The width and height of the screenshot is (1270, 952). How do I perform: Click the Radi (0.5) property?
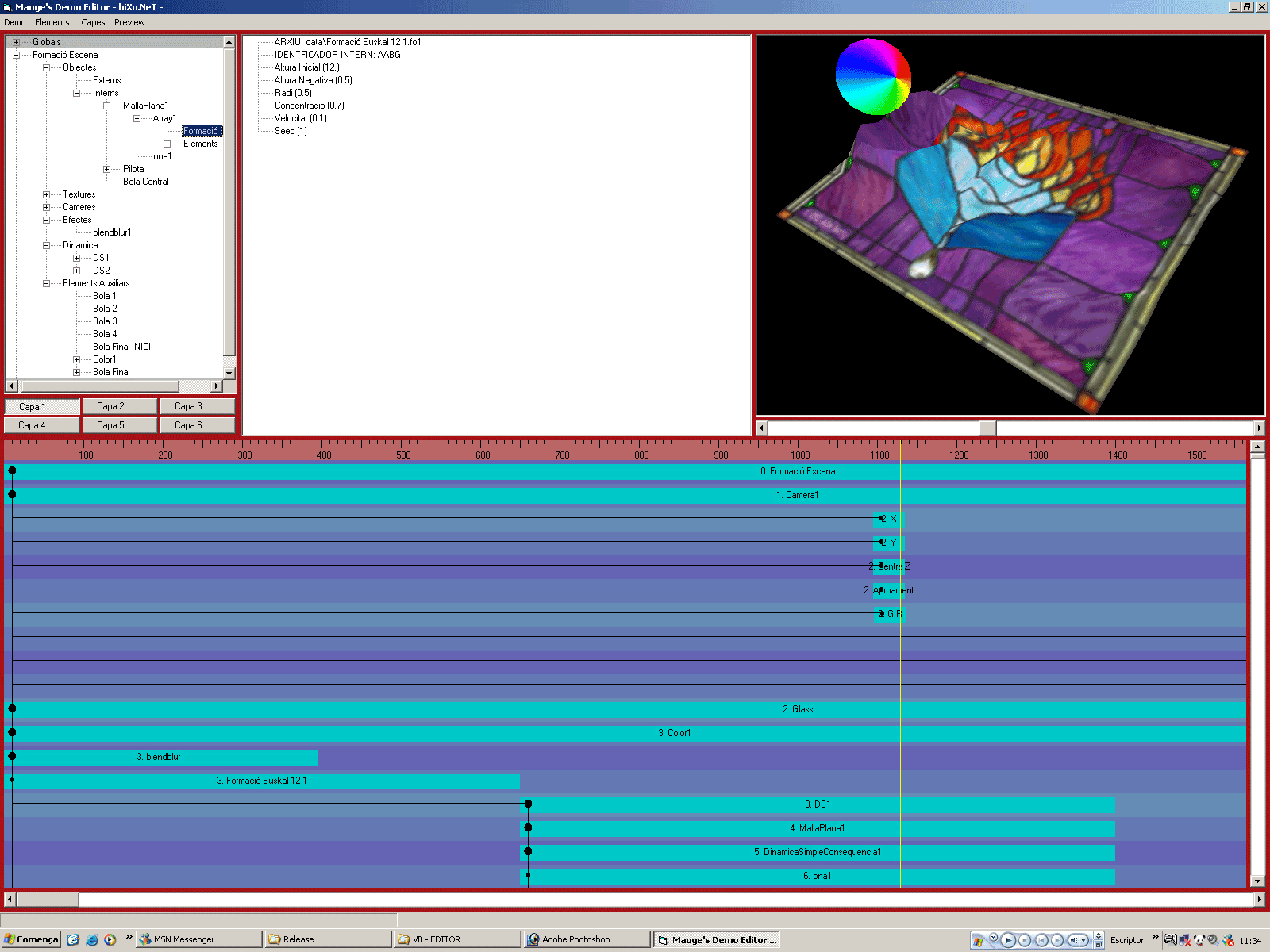click(x=293, y=93)
